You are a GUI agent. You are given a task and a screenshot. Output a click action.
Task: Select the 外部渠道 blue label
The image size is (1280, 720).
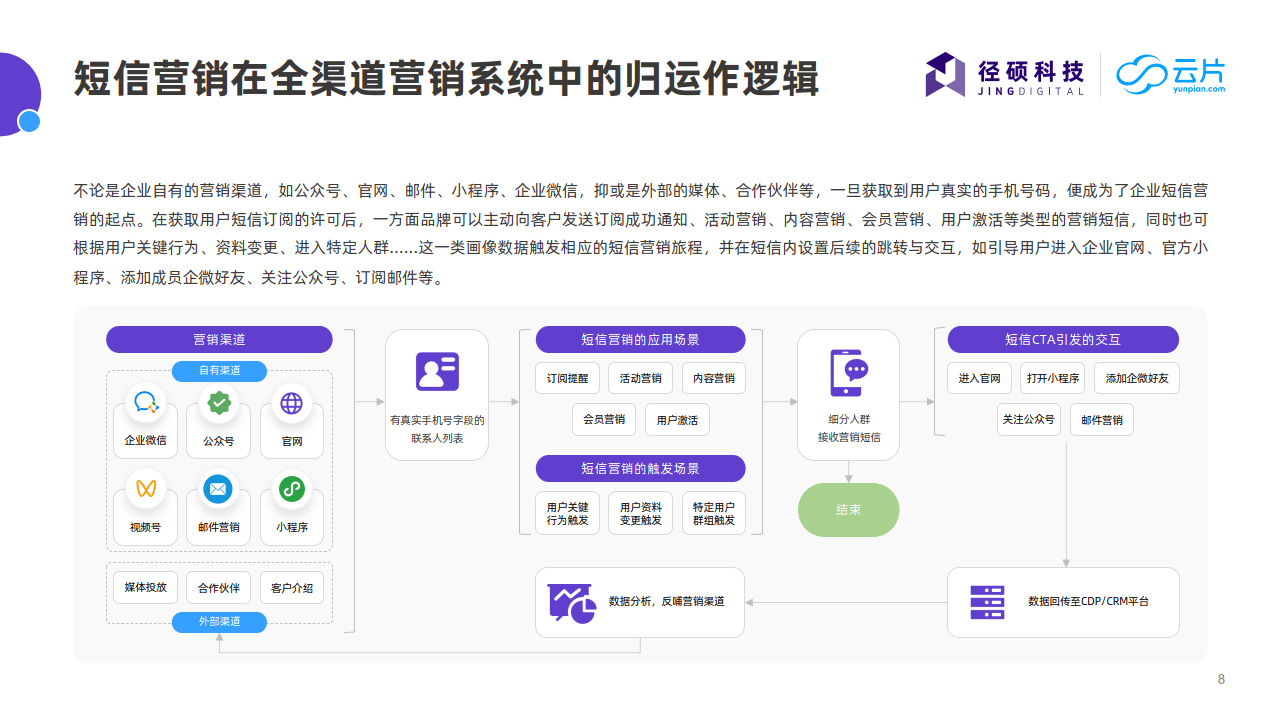click(219, 622)
